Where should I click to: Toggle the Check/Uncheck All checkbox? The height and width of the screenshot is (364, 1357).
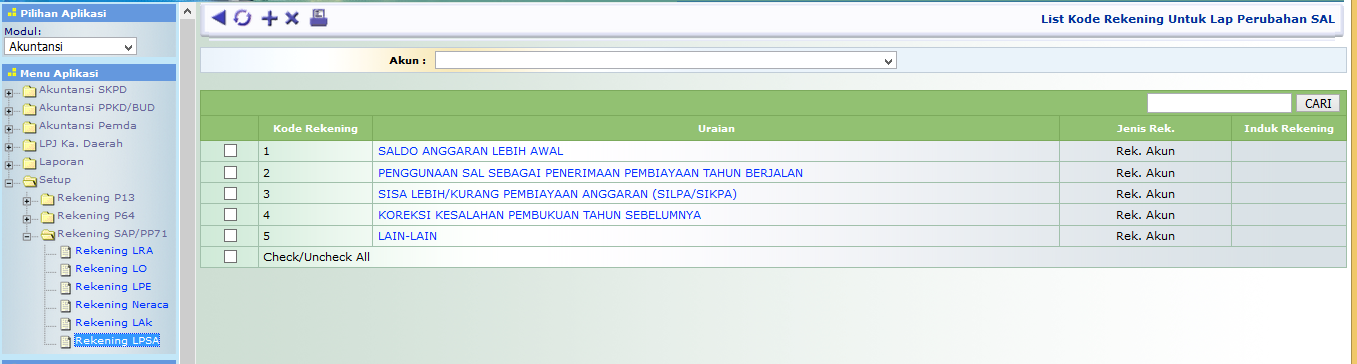230,257
